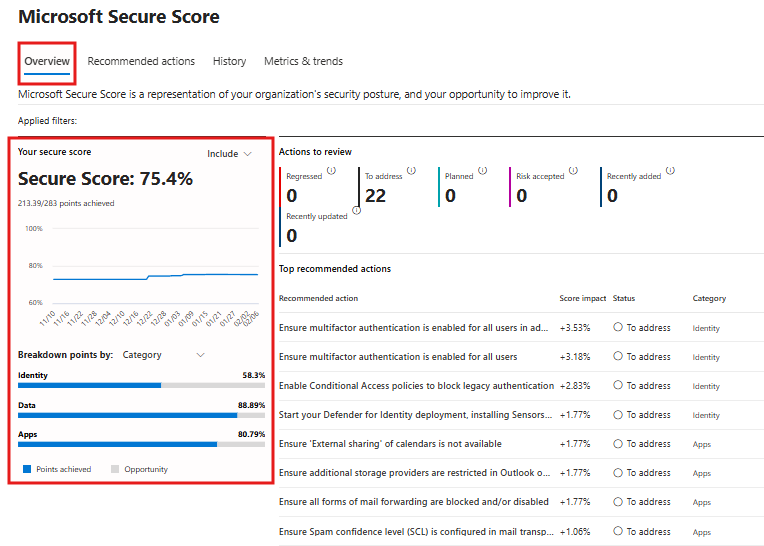Open the block legacy authentication action
Screen dimensions: 764x546
coord(416,386)
